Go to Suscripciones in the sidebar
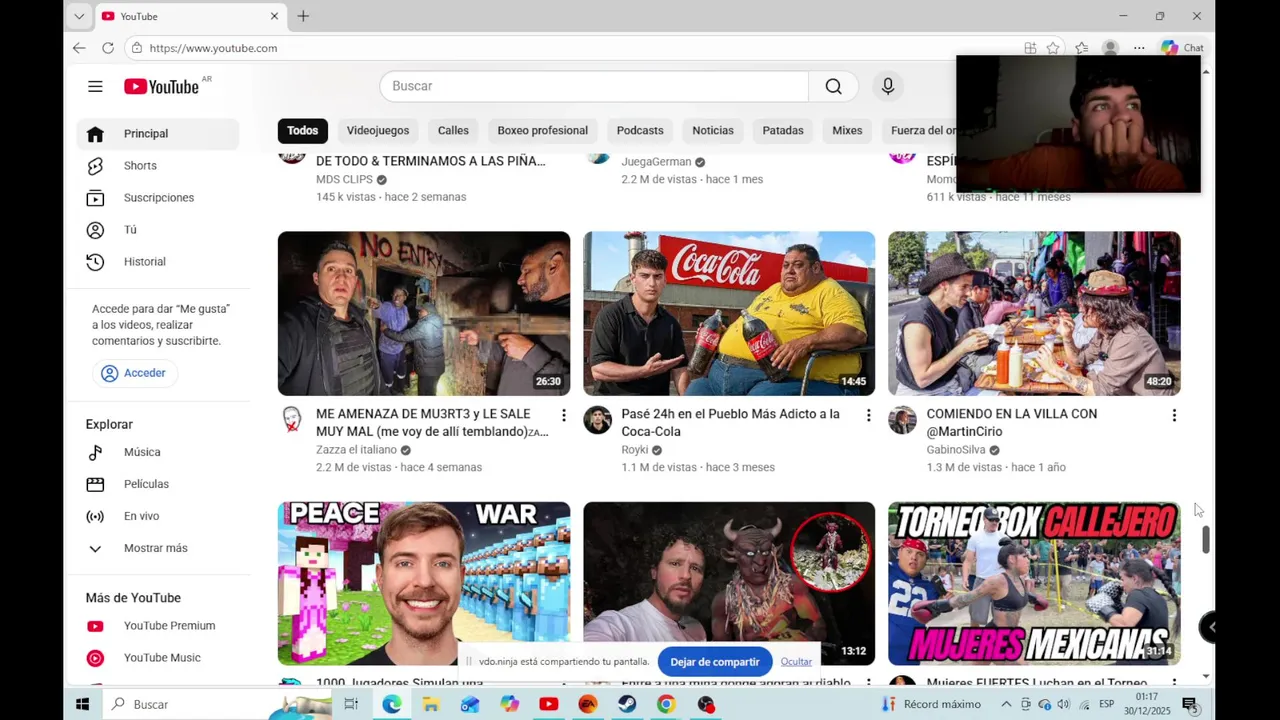Screen dimensions: 1280x720 (157, 198)
